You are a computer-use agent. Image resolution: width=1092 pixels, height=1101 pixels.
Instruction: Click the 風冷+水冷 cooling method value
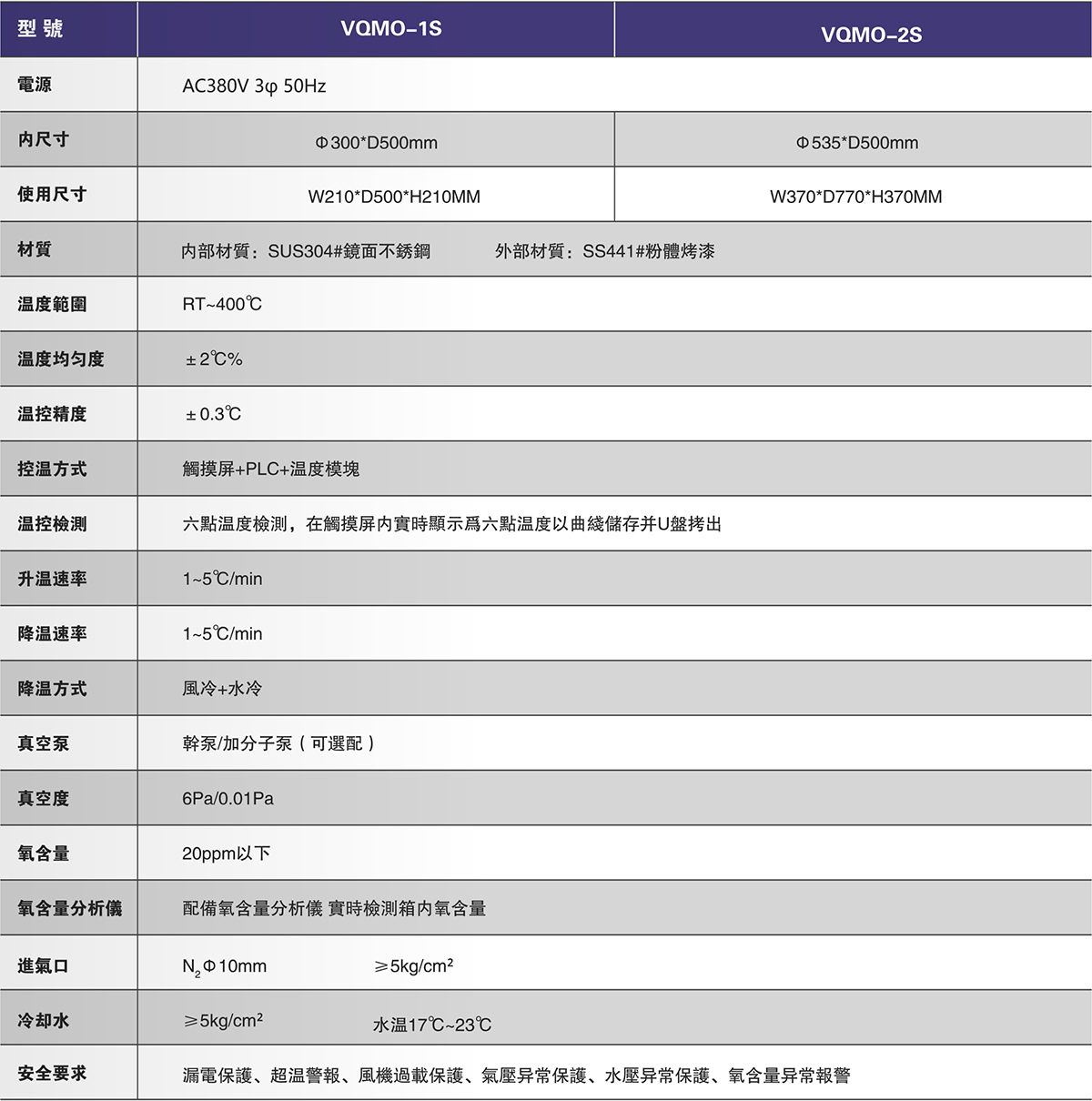point(222,689)
